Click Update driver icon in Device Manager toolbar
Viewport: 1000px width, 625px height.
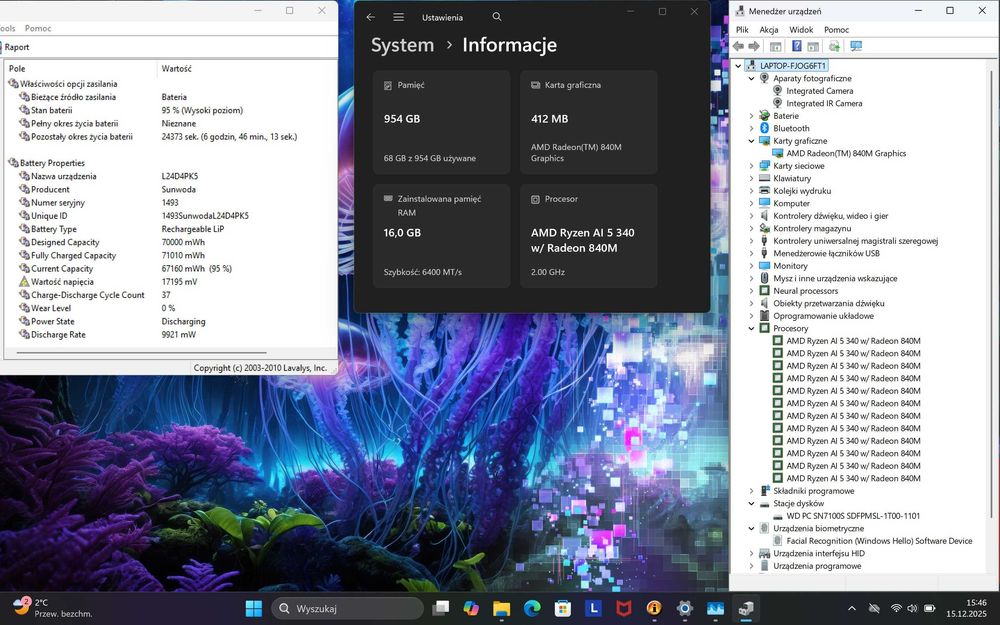[834, 47]
